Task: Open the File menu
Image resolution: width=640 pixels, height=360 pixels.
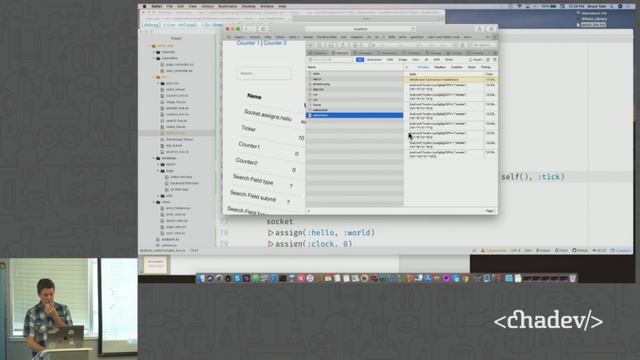Action: [169, 7]
